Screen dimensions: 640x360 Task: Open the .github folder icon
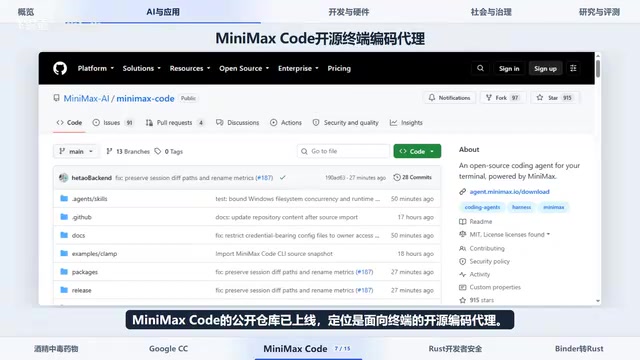[64, 217]
